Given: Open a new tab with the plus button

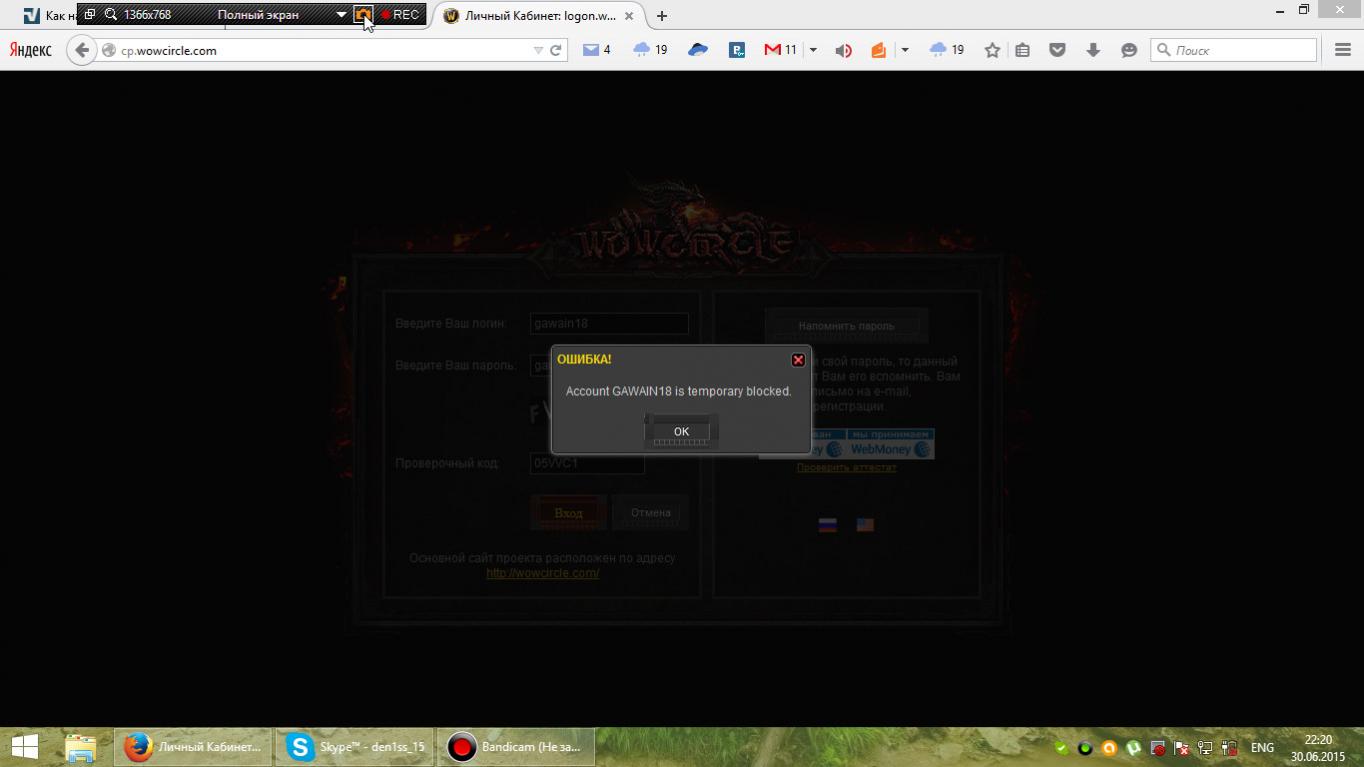Looking at the screenshot, I should (662, 16).
